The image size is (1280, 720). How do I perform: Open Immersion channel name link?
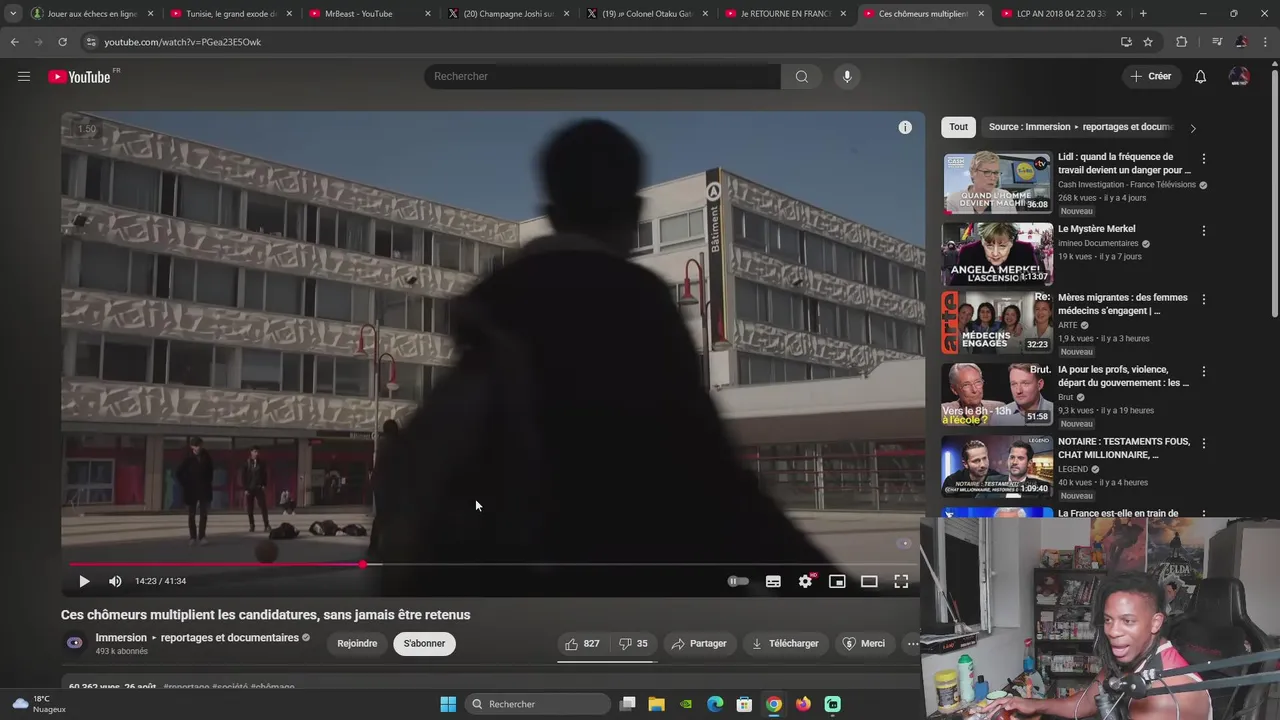coord(197,638)
